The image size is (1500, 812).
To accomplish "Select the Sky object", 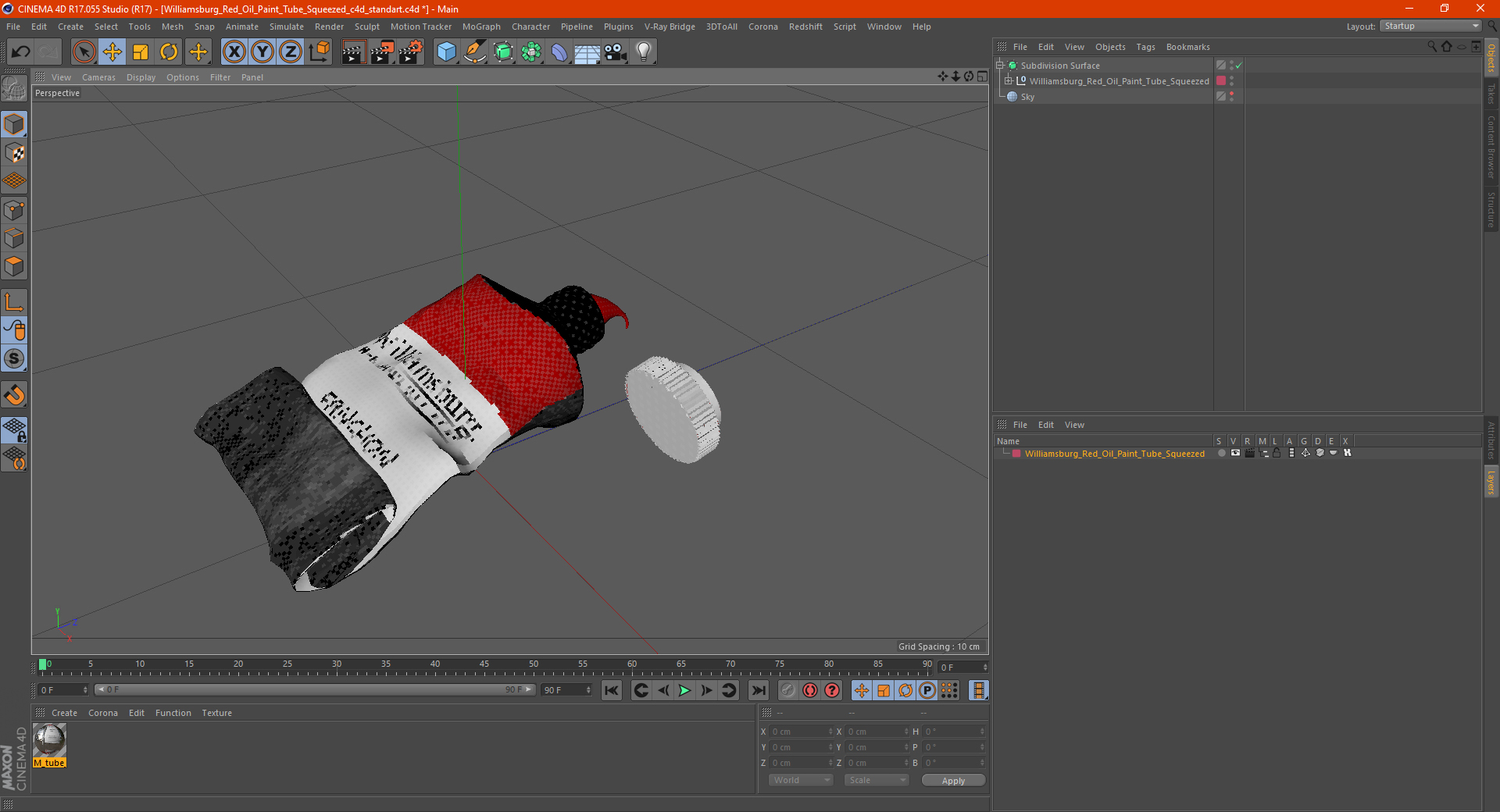I will [1027, 97].
